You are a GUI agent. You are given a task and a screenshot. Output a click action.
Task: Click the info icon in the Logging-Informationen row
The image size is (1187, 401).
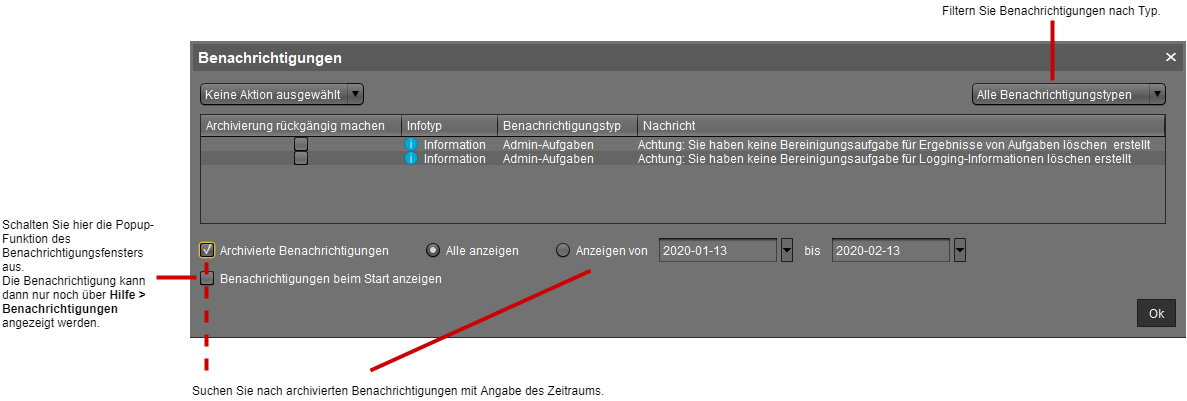410,159
